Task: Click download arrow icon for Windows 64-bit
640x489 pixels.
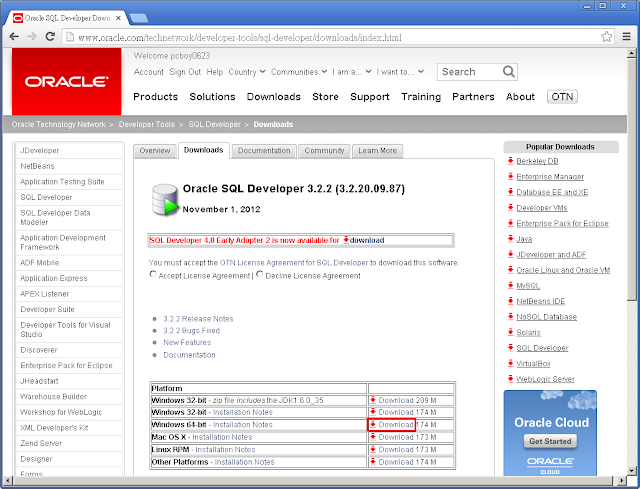Action: point(373,425)
